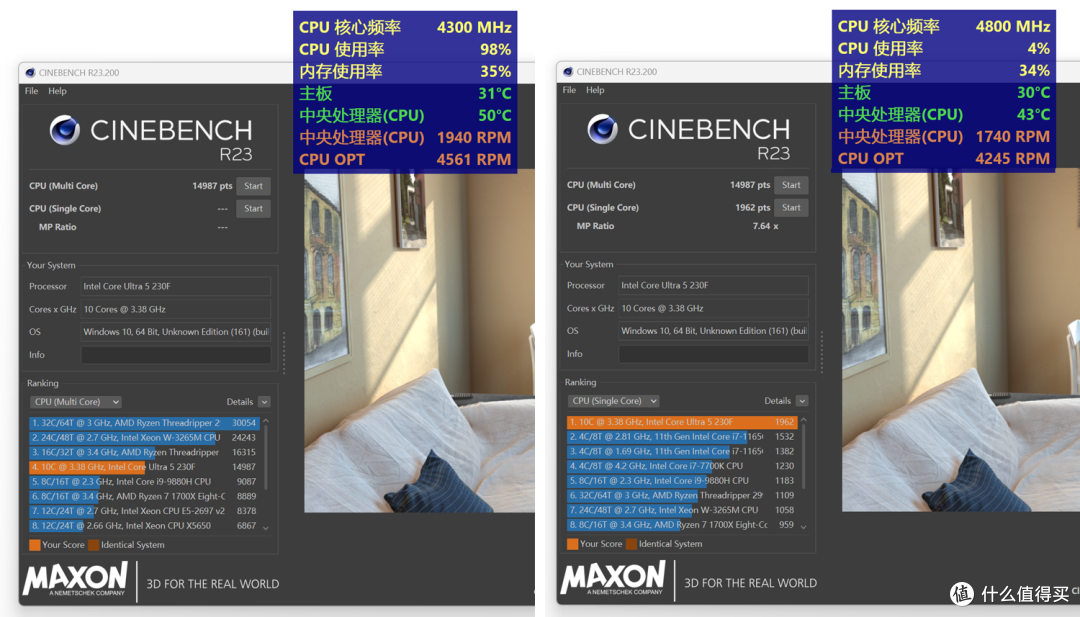1080x617 pixels.
Task: Select 16C/32T Ryzen Threadripper 16315 row
Action: [x=144, y=452]
